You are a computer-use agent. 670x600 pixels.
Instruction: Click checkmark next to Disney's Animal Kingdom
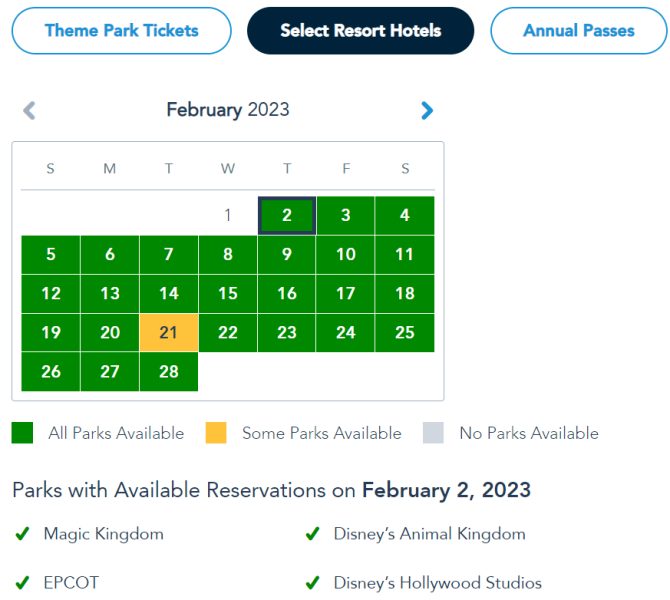coord(312,534)
